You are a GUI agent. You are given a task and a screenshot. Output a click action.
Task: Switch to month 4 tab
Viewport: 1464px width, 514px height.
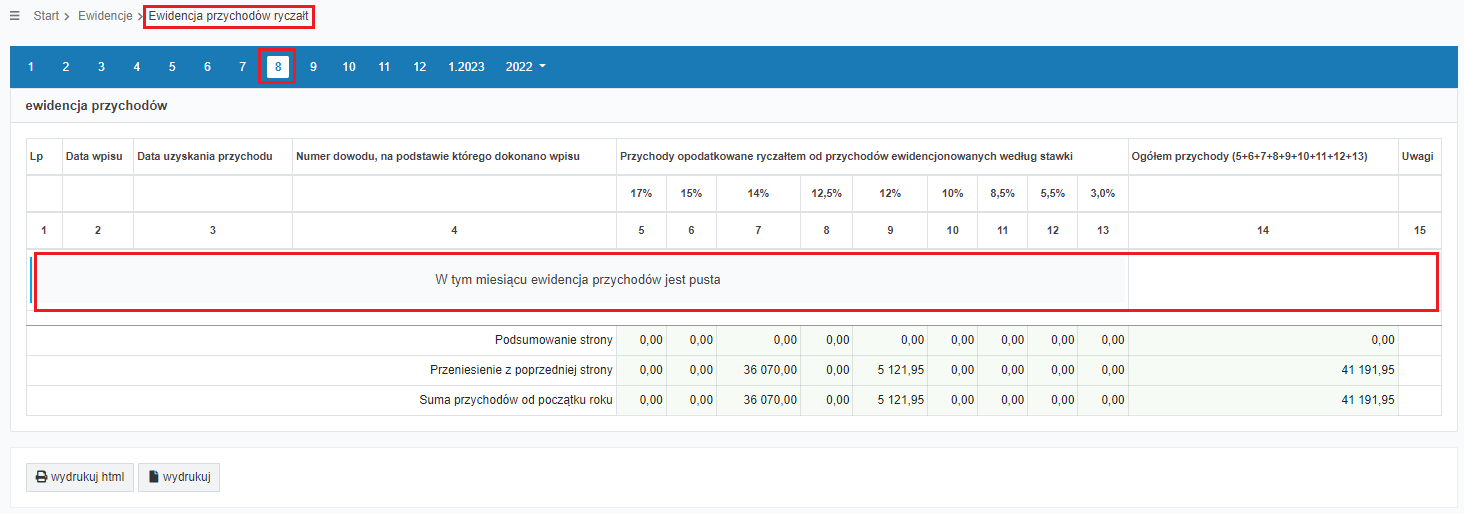pyautogui.click(x=137, y=67)
